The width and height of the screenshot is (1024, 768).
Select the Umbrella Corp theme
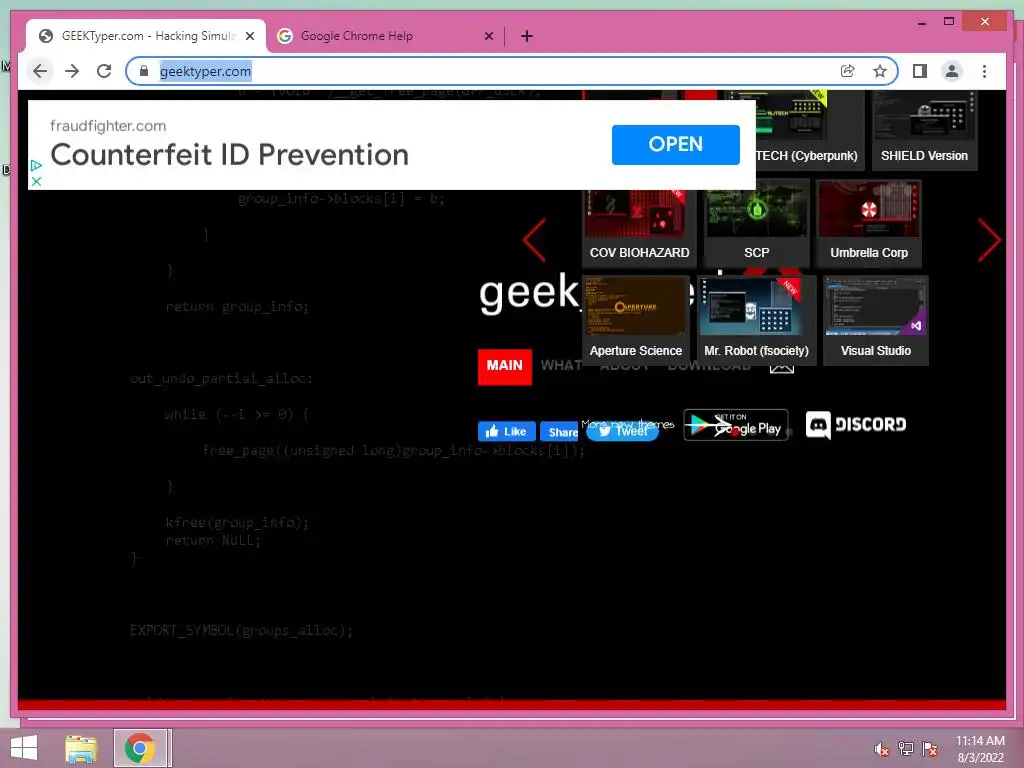(869, 223)
